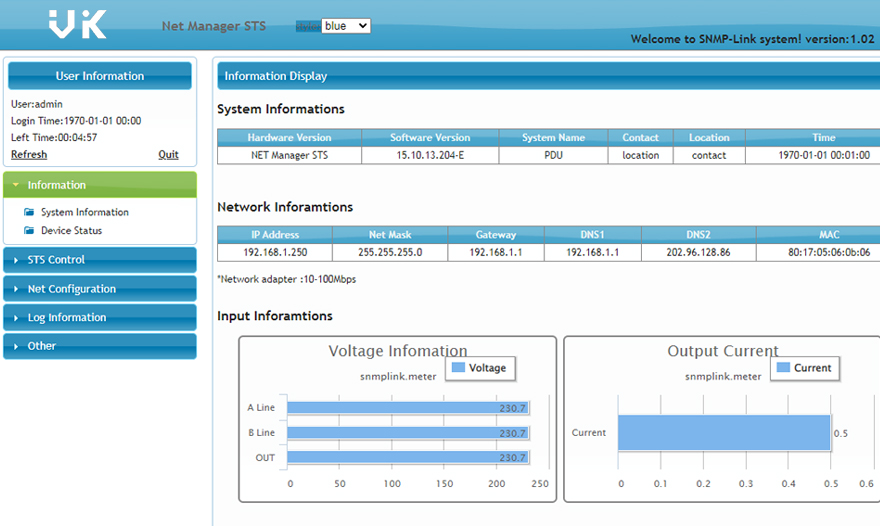Image resolution: width=880 pixels, height=526 pixels.
Task: Open Device Status page
Action: [71, 231]
